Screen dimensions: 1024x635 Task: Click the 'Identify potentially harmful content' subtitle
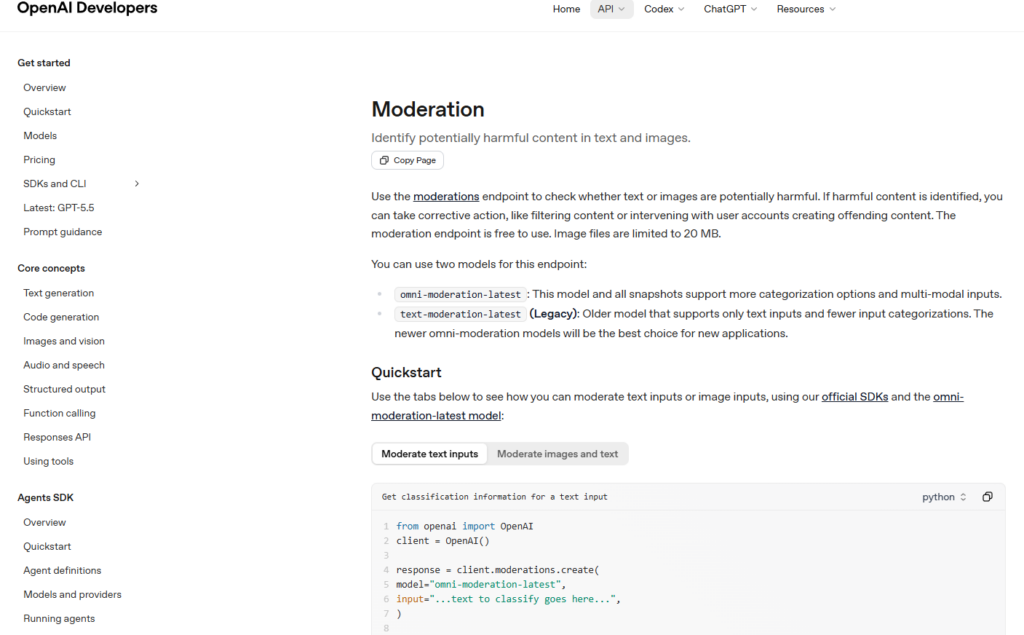pyautogui.click(x=530, y=138)
